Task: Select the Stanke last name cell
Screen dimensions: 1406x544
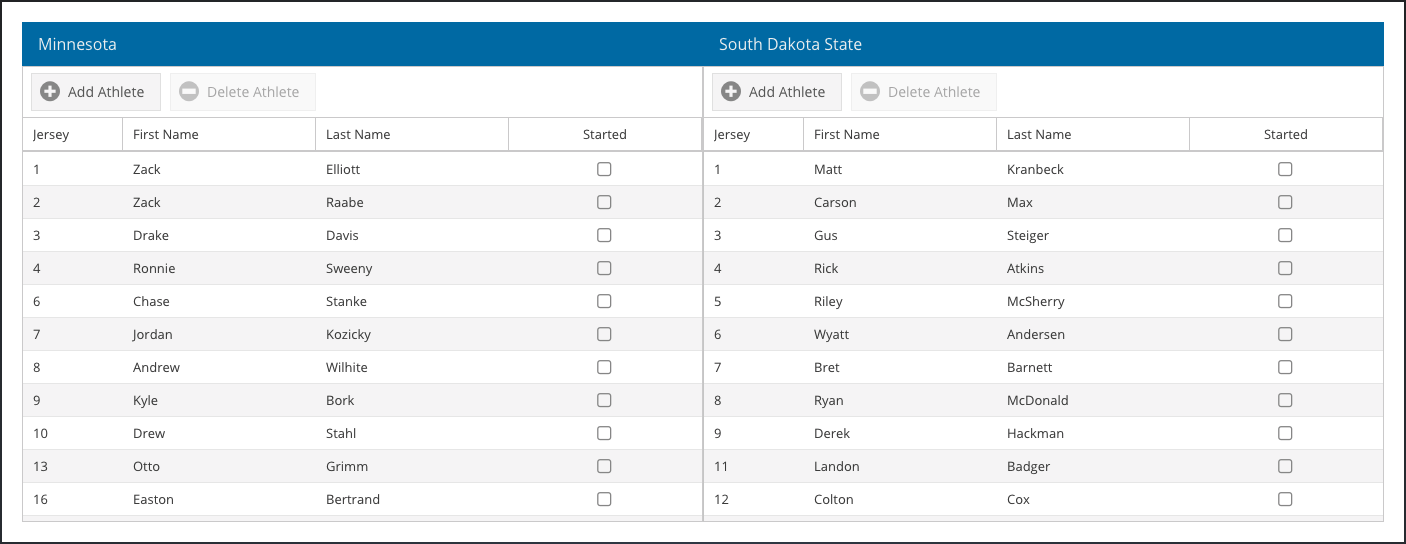Action: pos(412,301)
